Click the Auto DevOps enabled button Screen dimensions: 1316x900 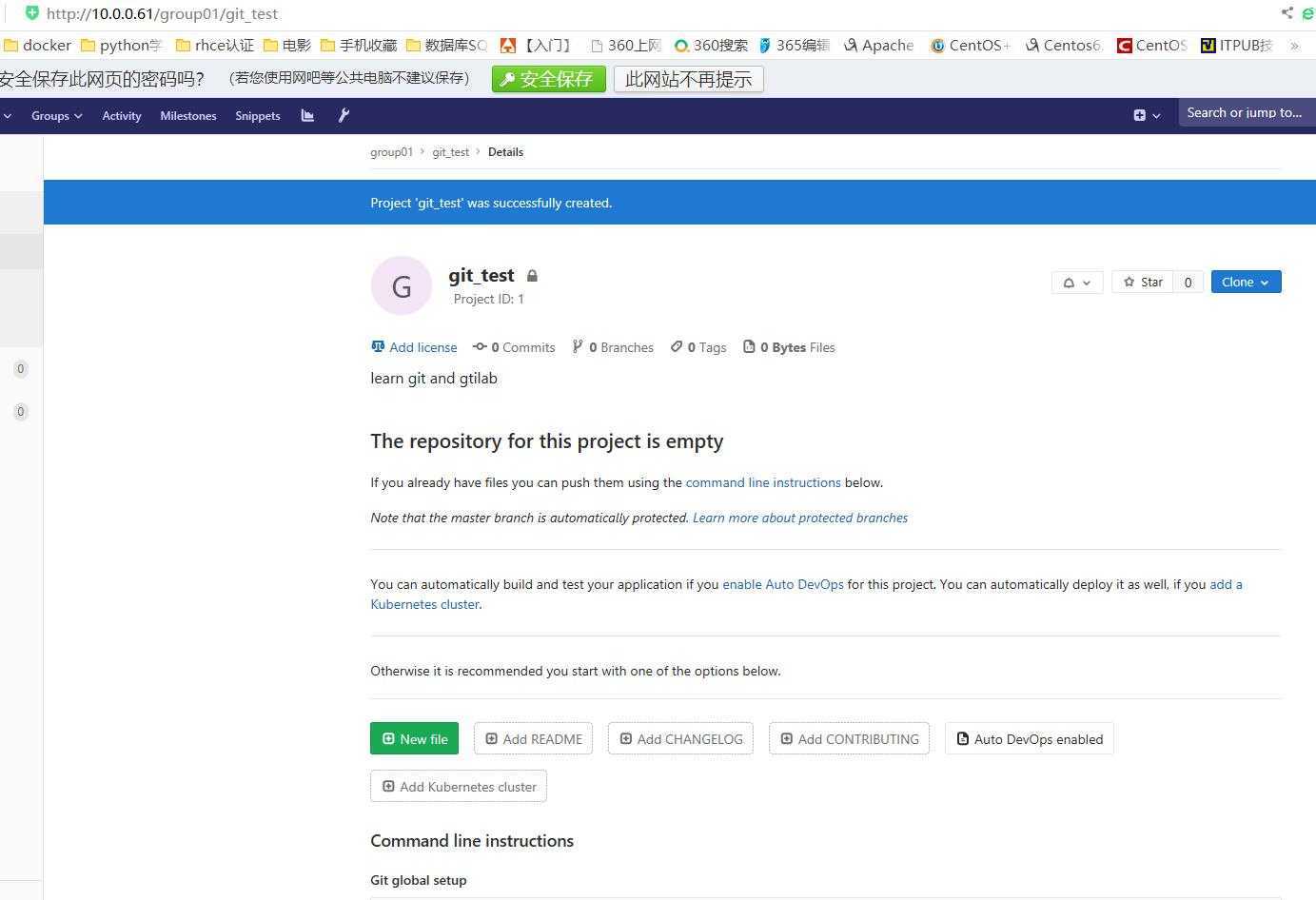(1030, 738)
